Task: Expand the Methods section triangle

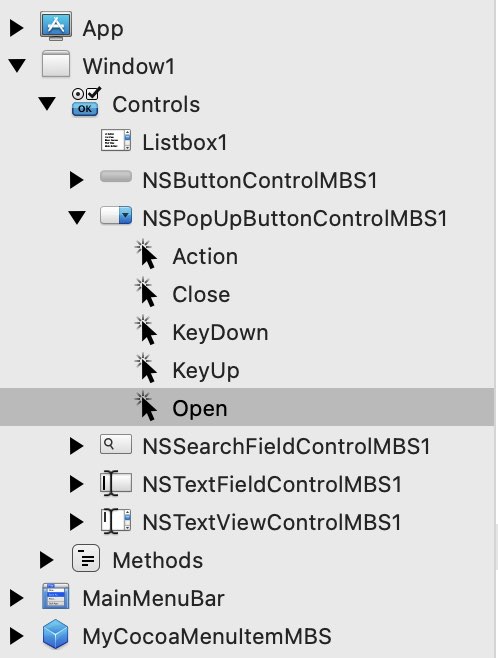Action: point(47,560)
